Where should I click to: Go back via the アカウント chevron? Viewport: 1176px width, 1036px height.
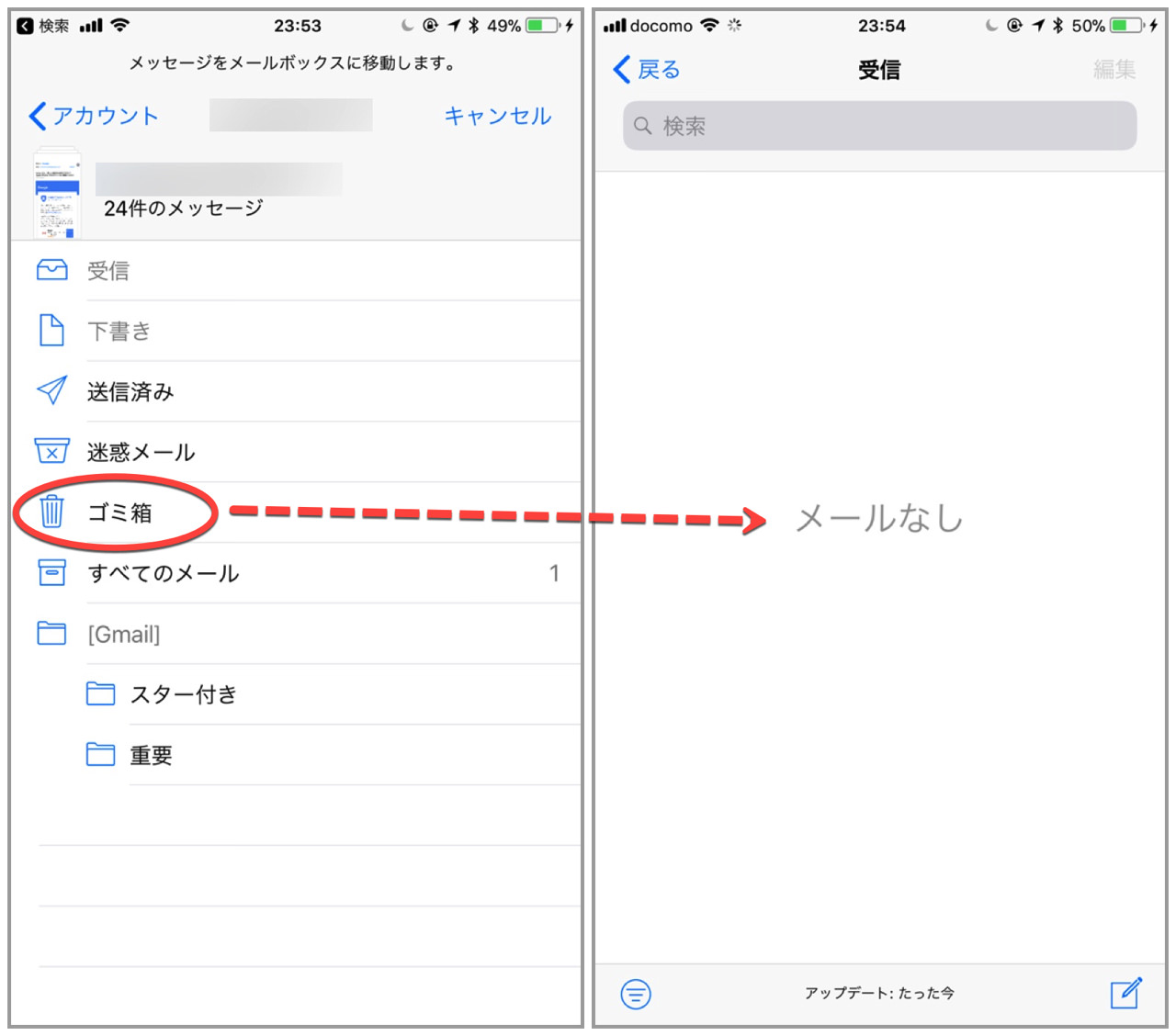pyautogui.click(x=94, y=116)
